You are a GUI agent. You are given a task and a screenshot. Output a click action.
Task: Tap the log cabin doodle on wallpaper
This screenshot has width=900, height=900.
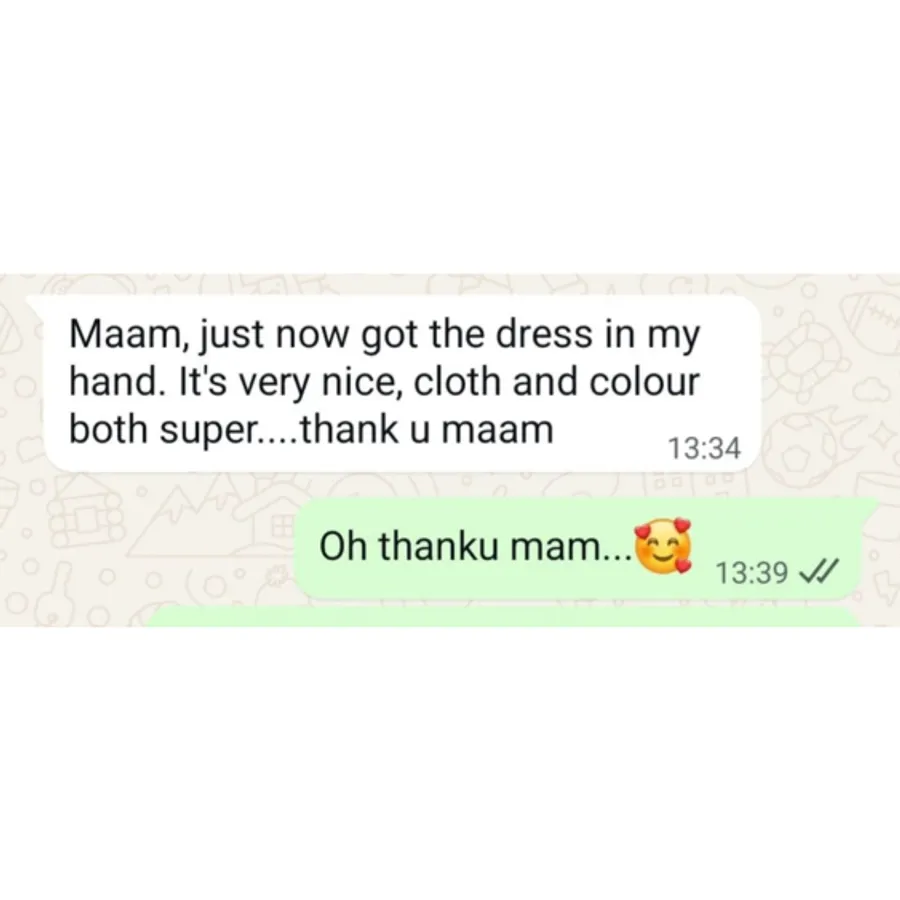coord(85,521)
